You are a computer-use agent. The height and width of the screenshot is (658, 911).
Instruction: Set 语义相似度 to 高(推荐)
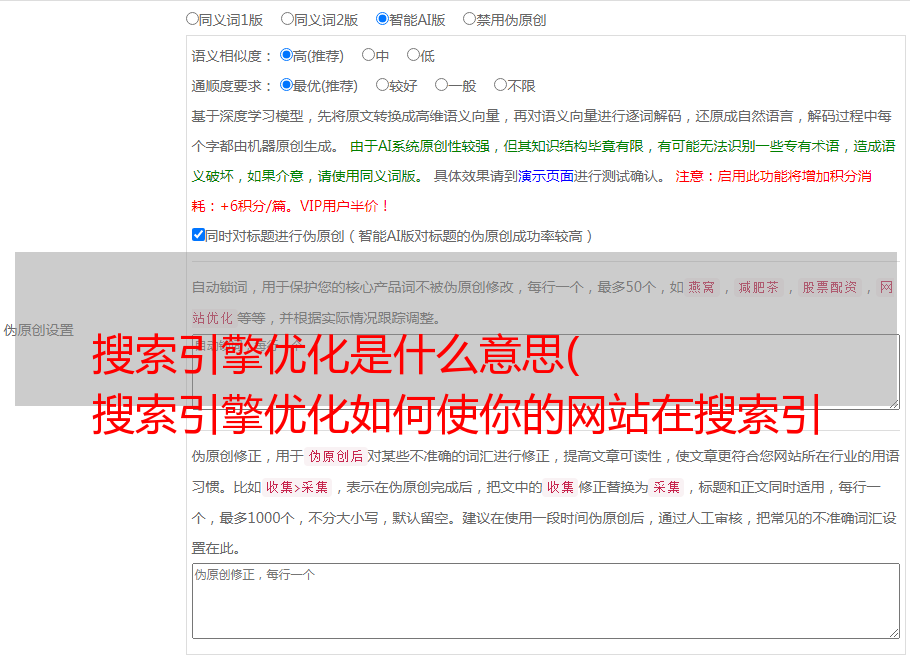pyautogui.click(x=286, y=55)
